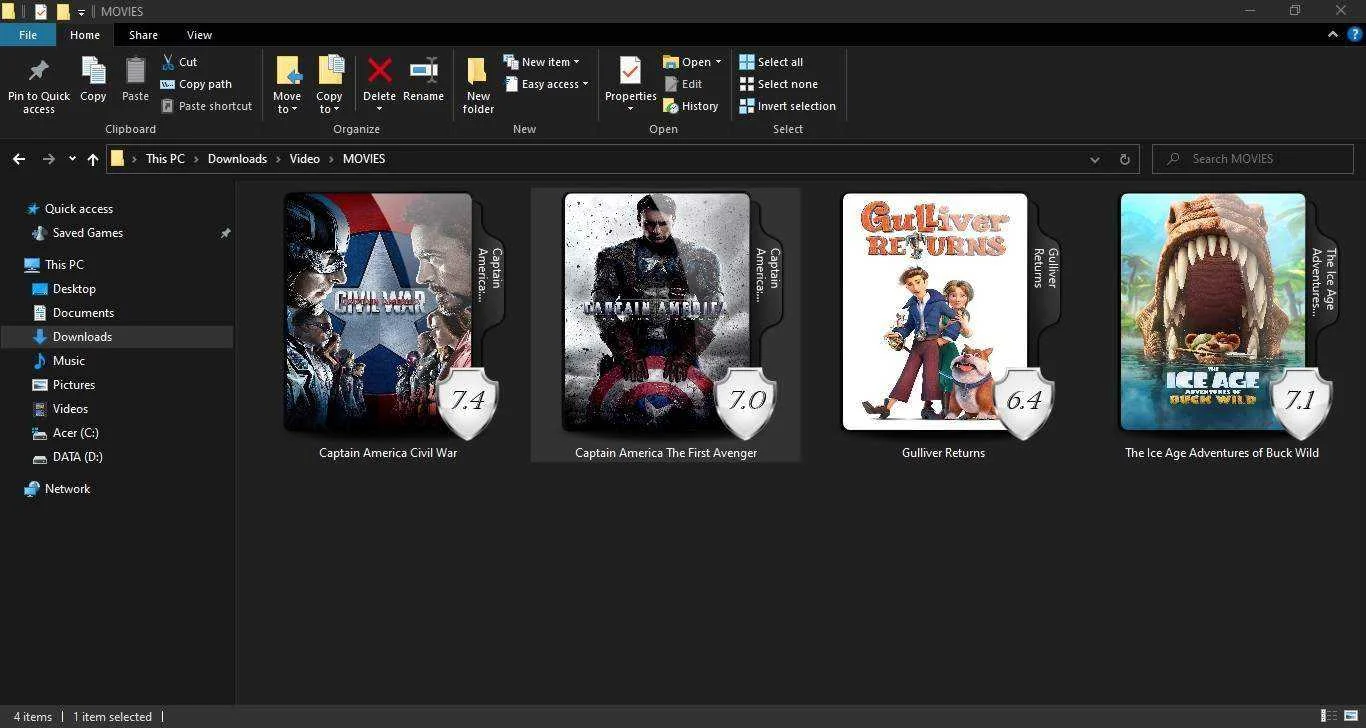This screenshot has width=1366, height=728.
Task: Go back with Back arrow
Action: 19,159
